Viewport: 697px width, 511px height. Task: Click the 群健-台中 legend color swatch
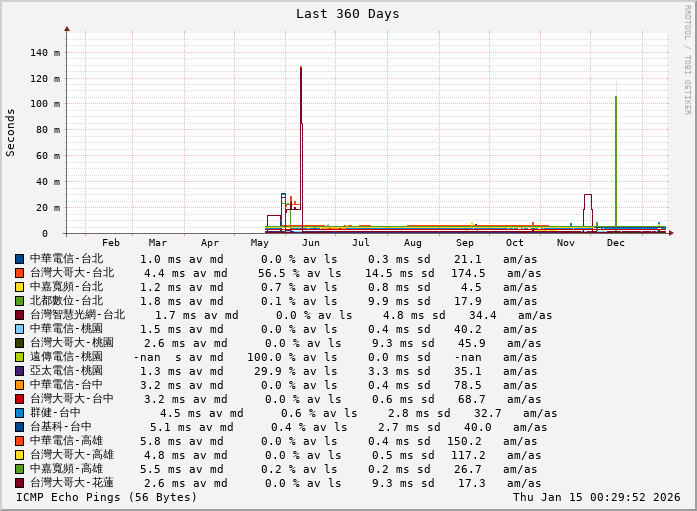[x=20, y=413]
